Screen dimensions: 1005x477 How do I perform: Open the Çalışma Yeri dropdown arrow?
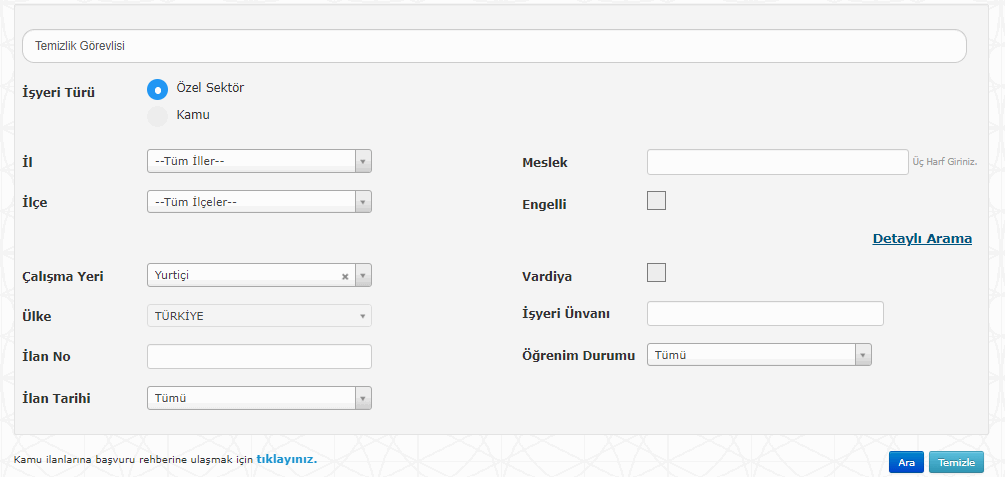coord(363,275)
